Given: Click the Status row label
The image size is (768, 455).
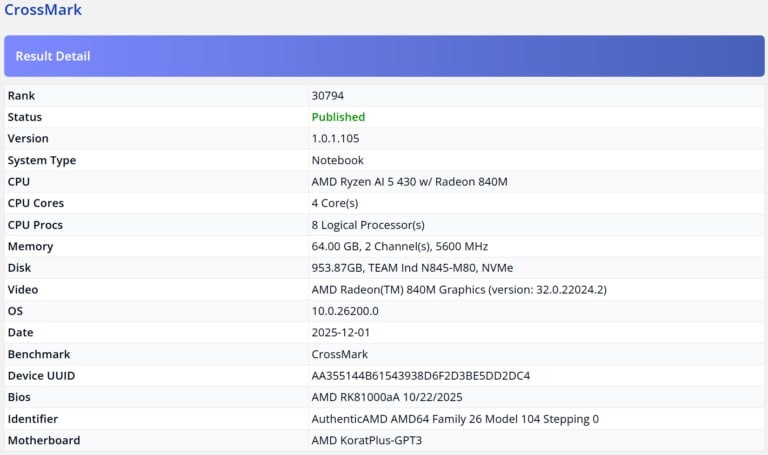Looking at the screenshot, I should (x=24, y=117).
